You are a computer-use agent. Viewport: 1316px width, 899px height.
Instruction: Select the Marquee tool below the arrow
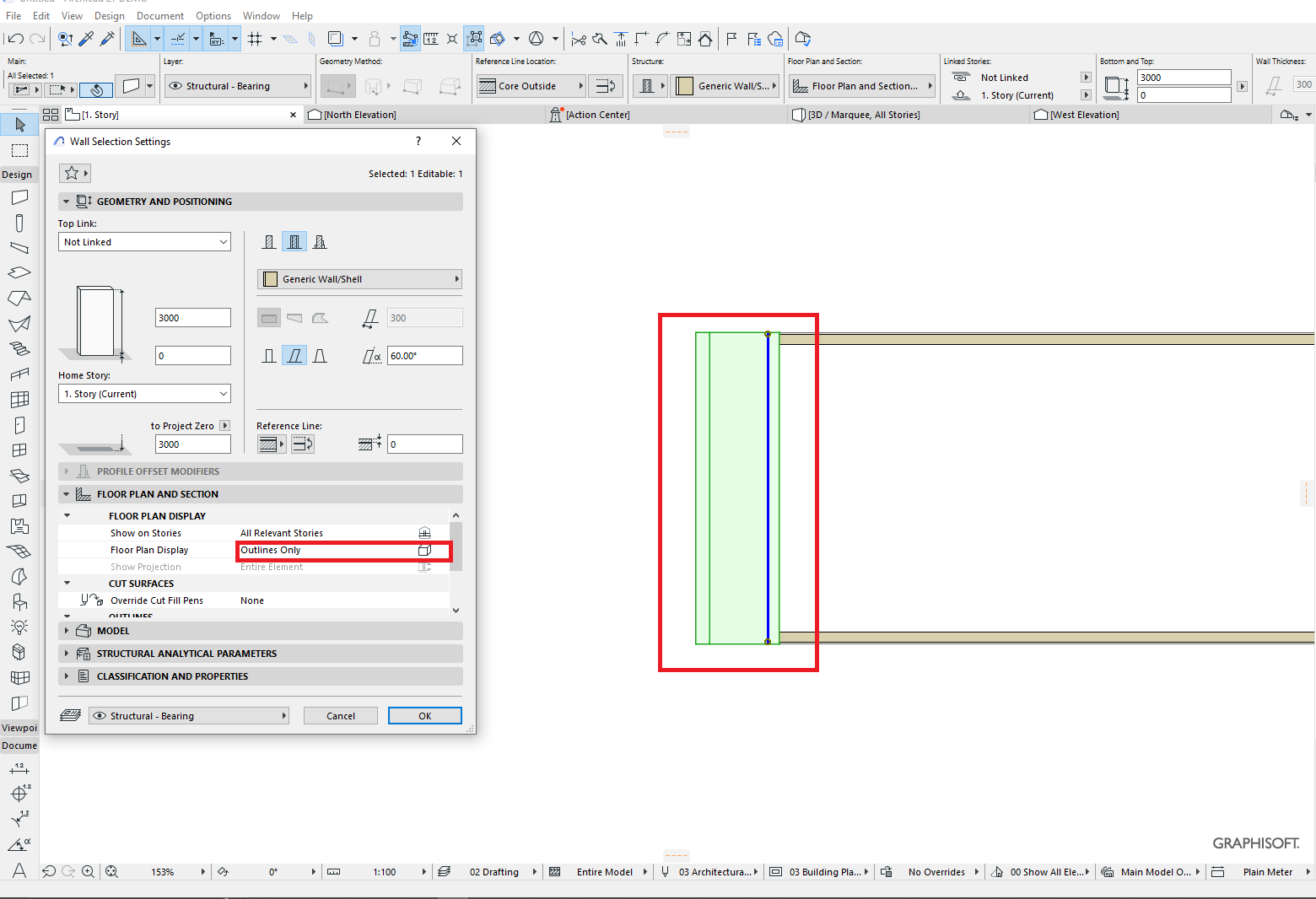(19, 150)
